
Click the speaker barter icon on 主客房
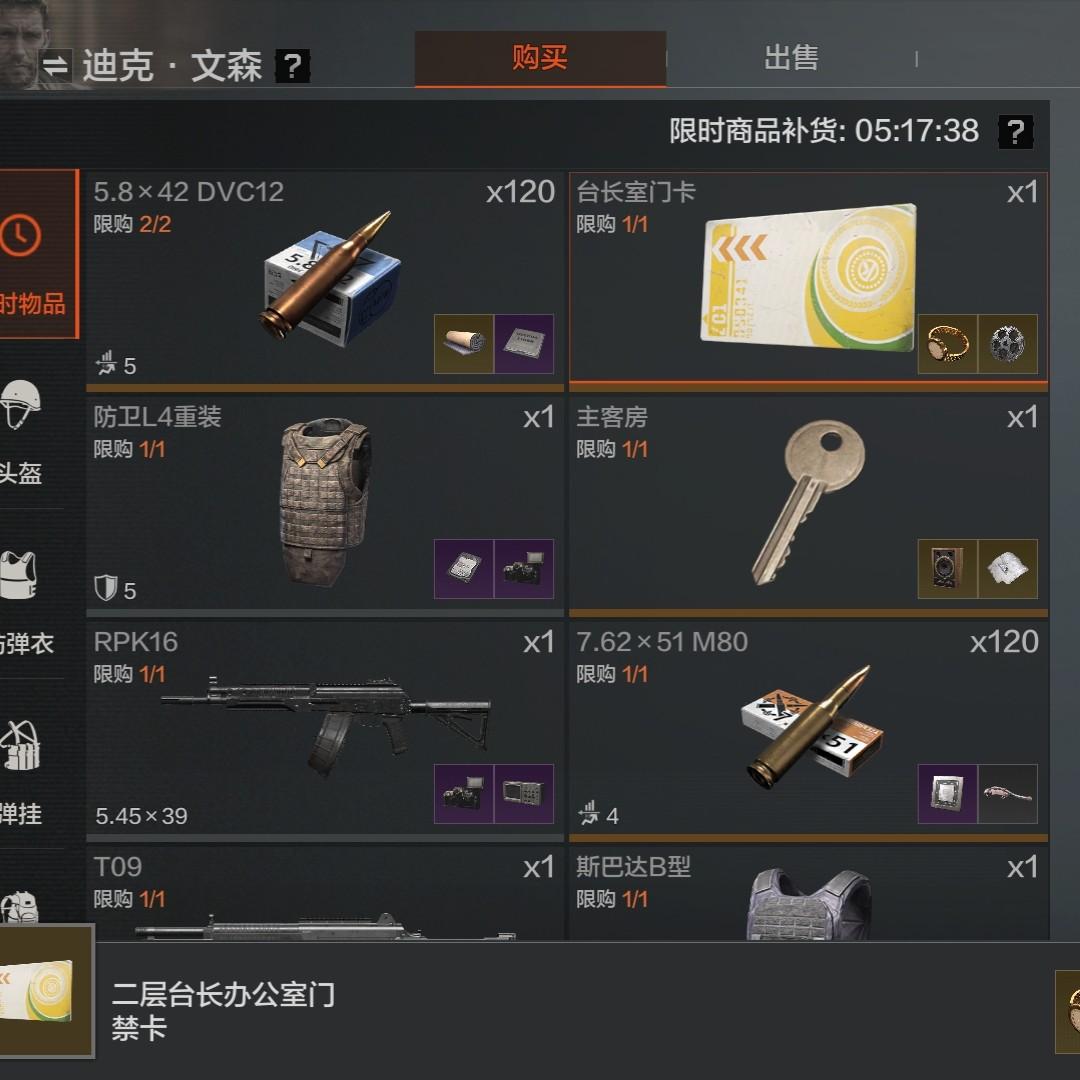tap(948, 569)
